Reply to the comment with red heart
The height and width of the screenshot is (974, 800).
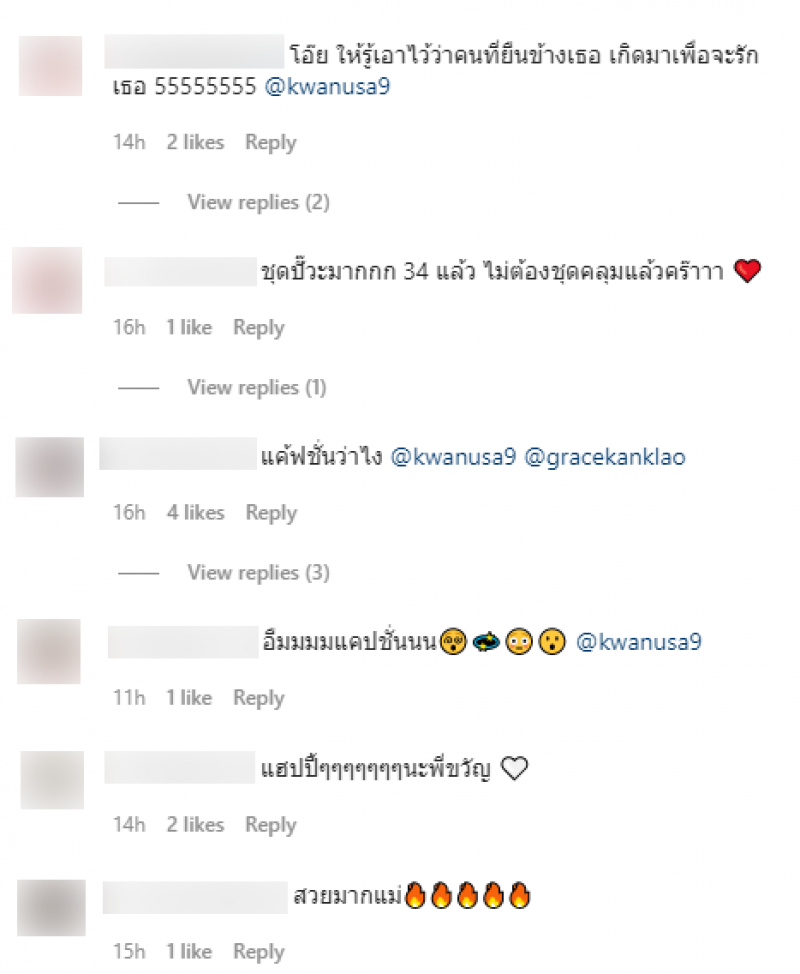tap(258, 327)
